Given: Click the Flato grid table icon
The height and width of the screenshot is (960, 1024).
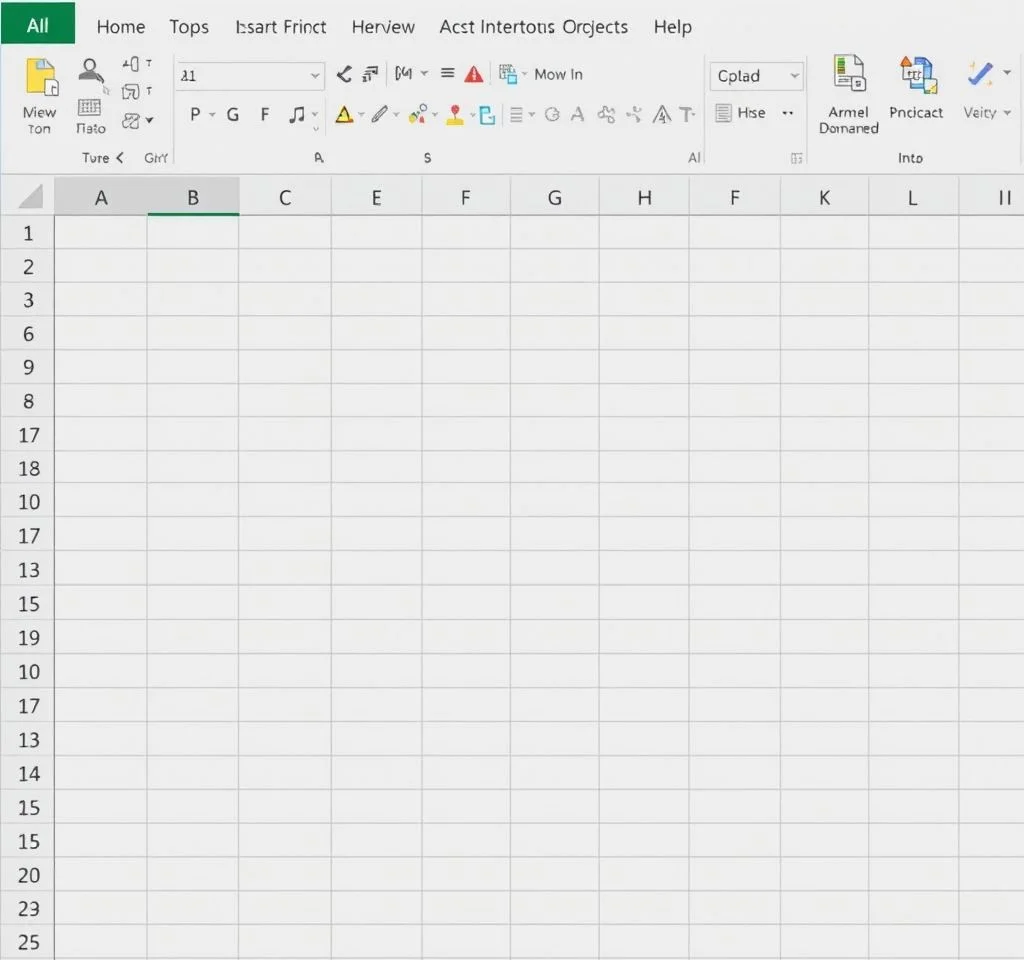Looking at the screenshot, I should [x=89, y=108].
